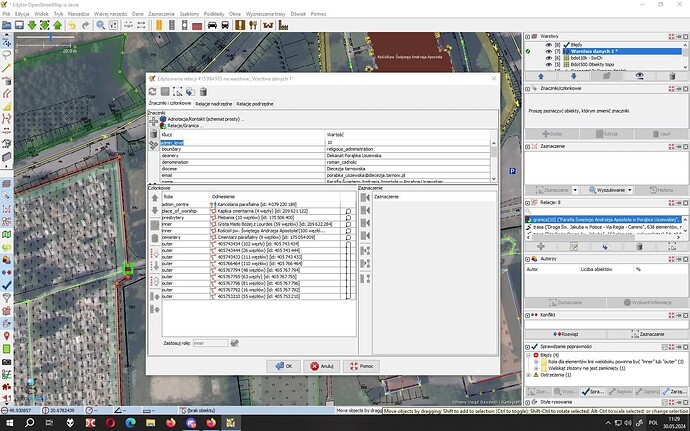Open Plik menu
690x431 pixels.
[x=6, y=14]
